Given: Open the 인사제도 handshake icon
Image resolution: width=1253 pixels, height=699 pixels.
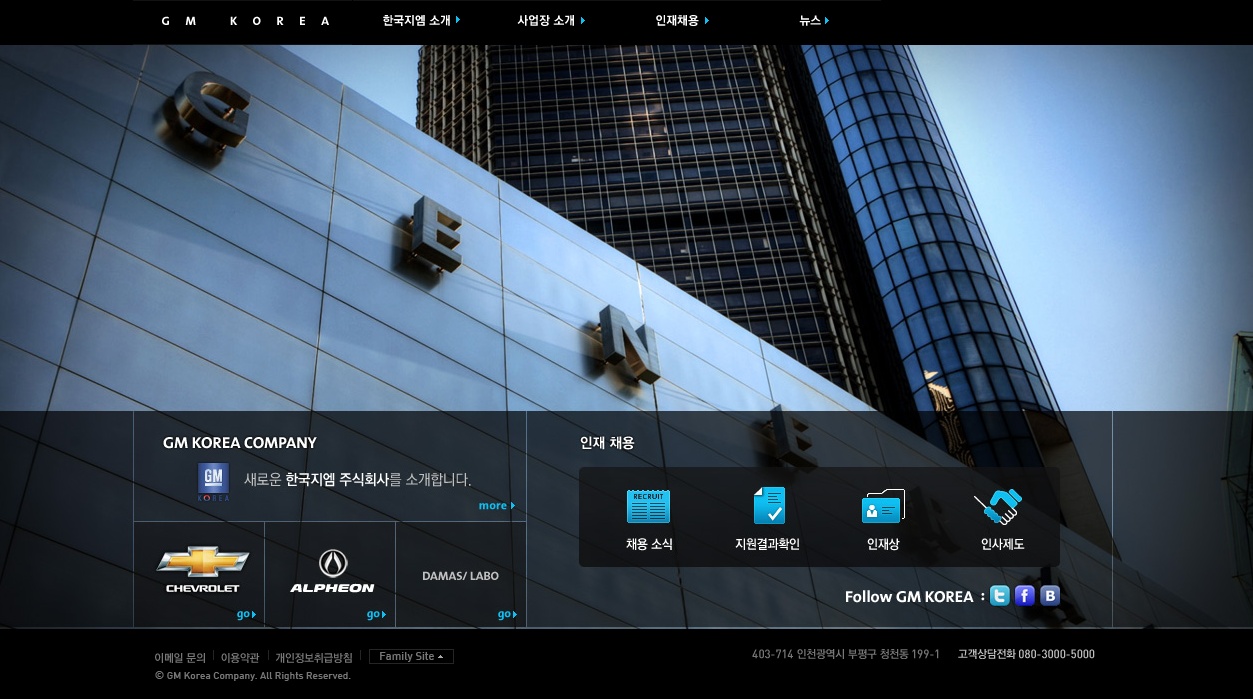Looking at the screenshot, I should (998, 507).
